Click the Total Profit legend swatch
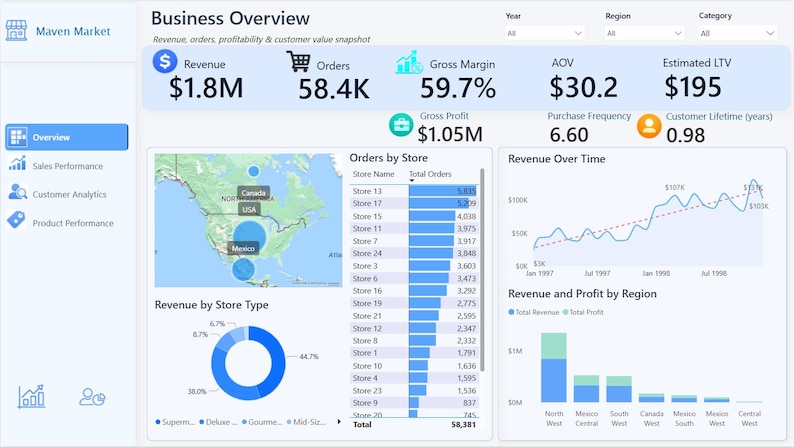Image resolution: width=794 pixels, height=447 pixels. click(x=565, y=312)
